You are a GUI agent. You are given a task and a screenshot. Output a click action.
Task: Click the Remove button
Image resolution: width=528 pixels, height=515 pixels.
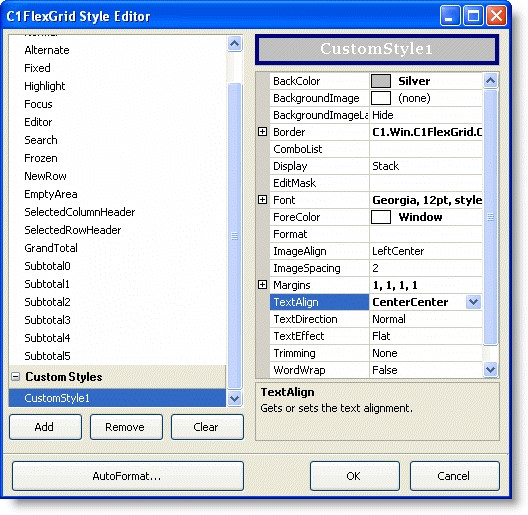click(x=126, y=427)
